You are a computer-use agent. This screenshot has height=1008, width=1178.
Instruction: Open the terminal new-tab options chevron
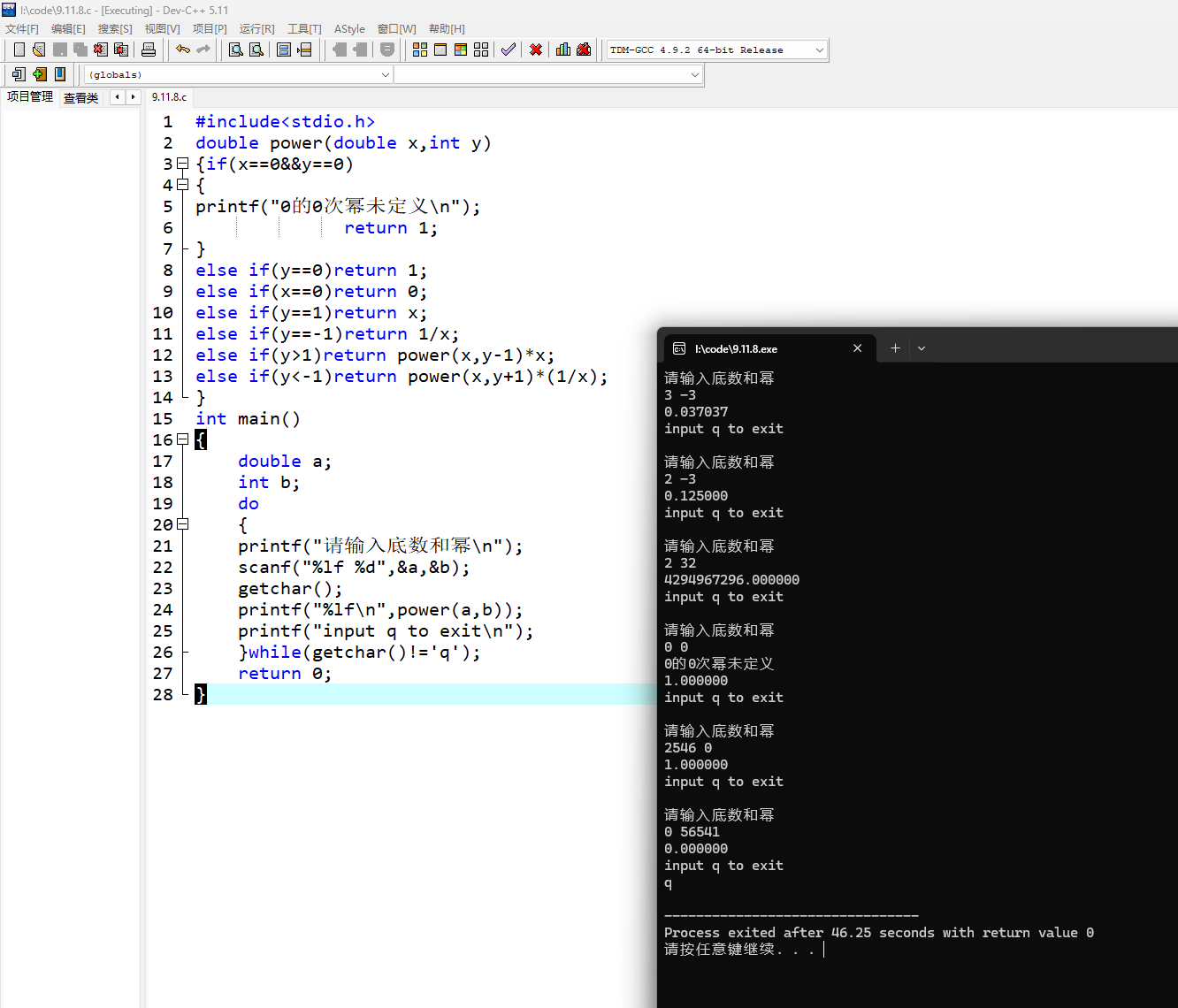point(922,348)
